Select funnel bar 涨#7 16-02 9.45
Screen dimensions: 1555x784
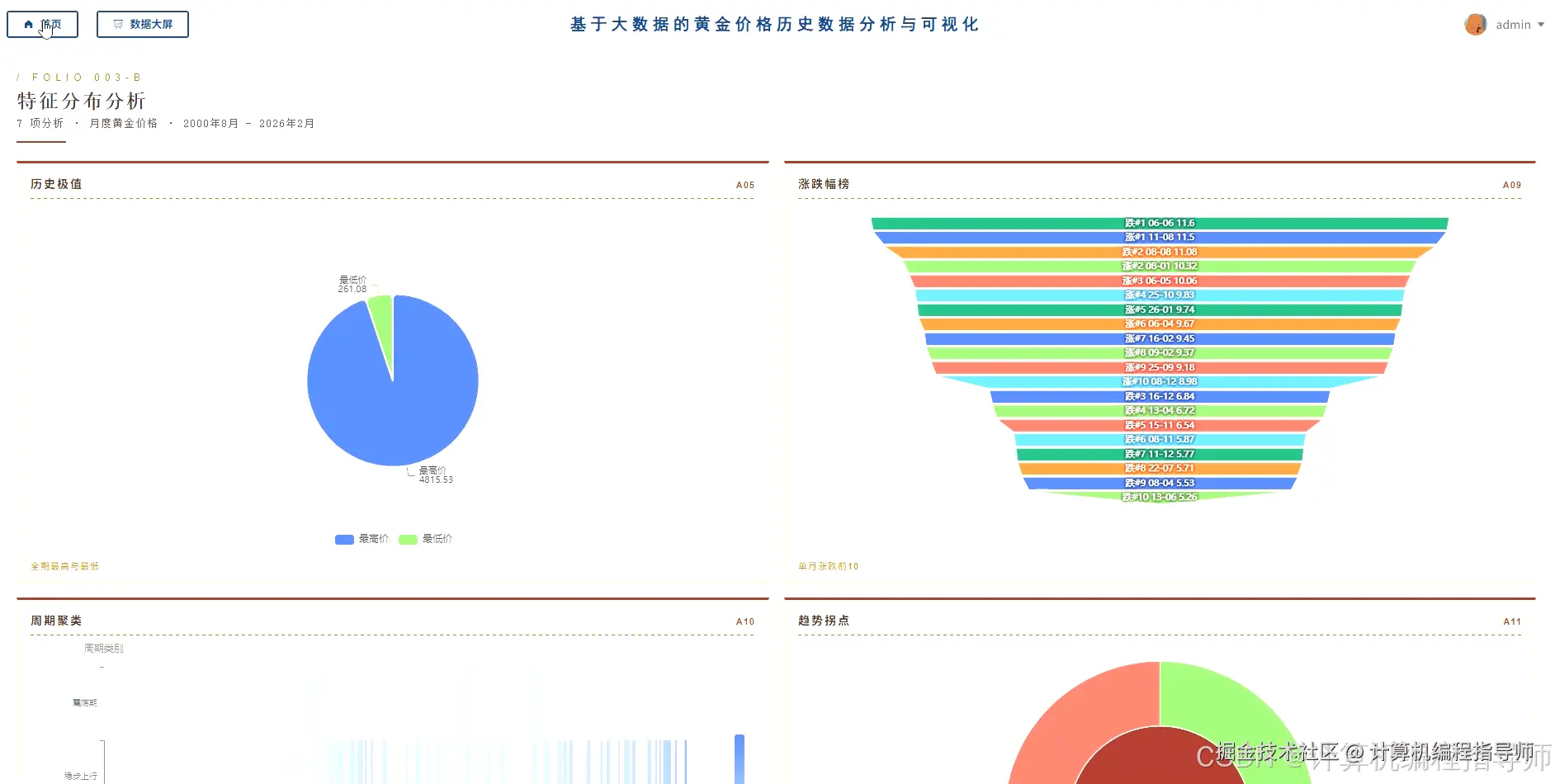tap(1160, 339)
